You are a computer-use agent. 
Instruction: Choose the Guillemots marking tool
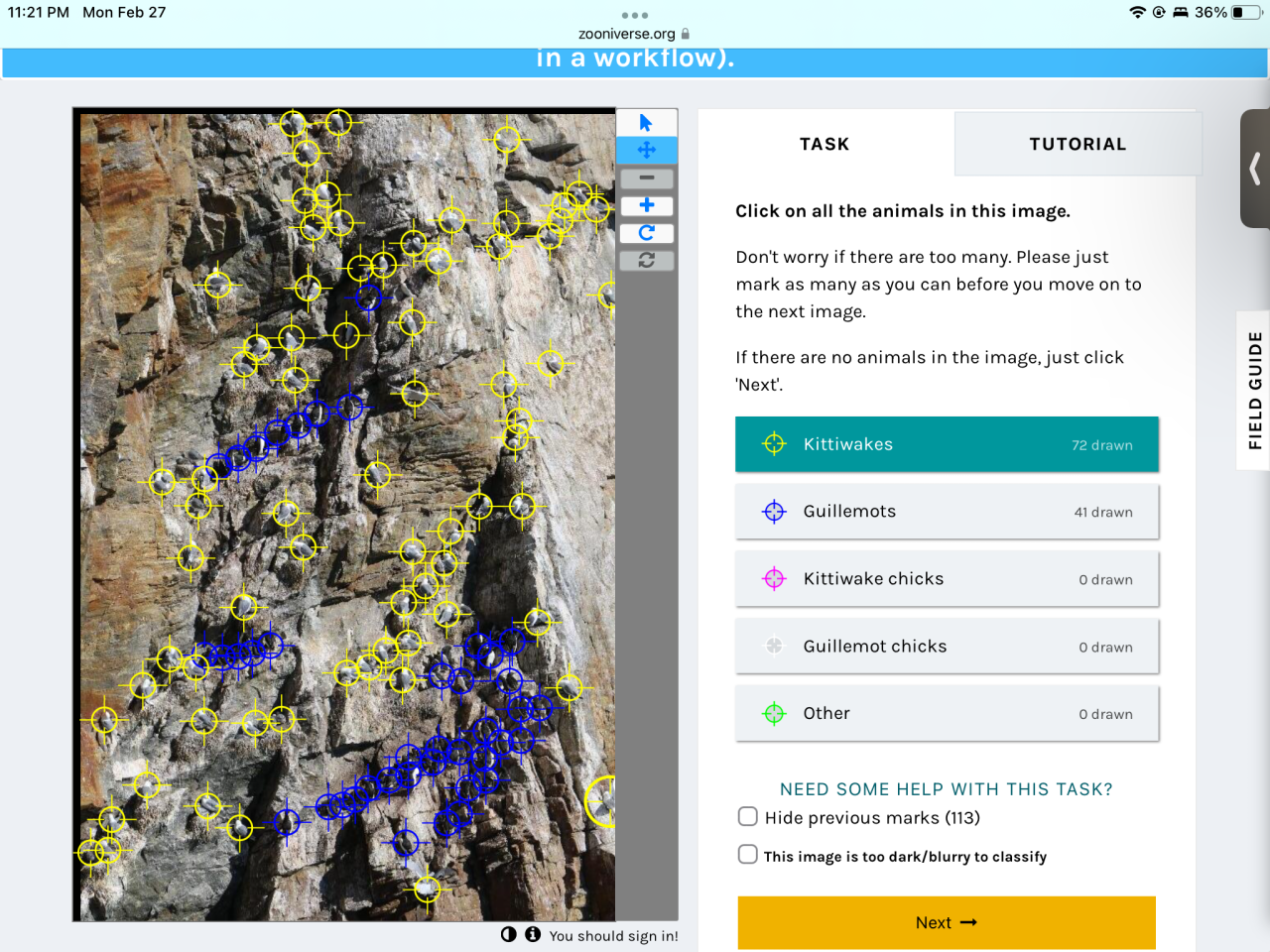[x=947, y=512]
